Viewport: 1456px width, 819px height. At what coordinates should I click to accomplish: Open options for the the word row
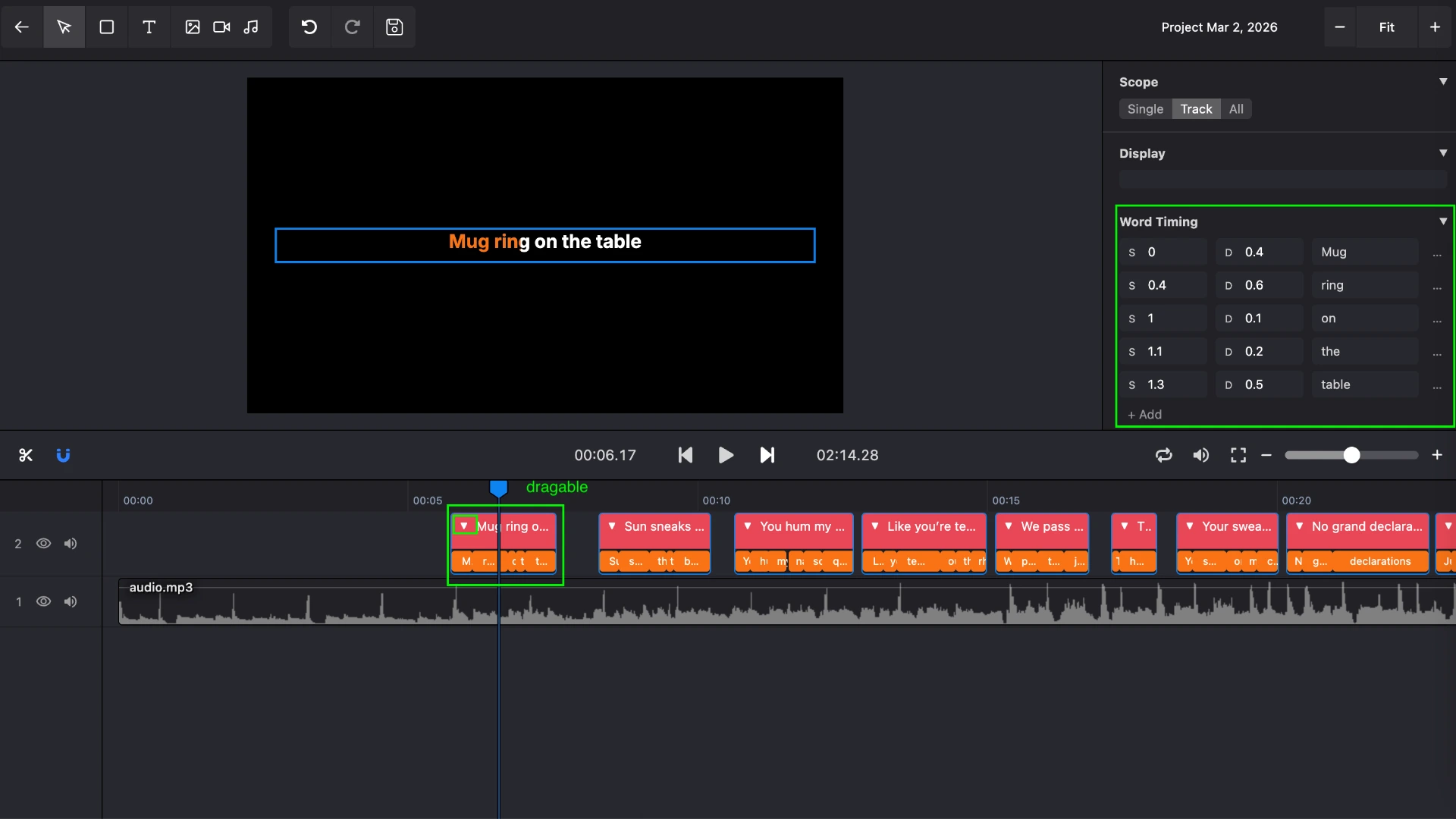click(1437, 353)
